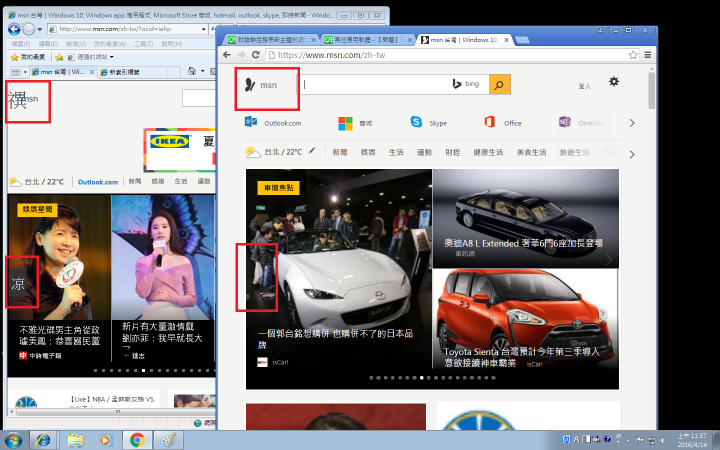The image size is (720, 450).
Task: Open a new blank tab in Internet Explorer
Action: coord(173,72)
